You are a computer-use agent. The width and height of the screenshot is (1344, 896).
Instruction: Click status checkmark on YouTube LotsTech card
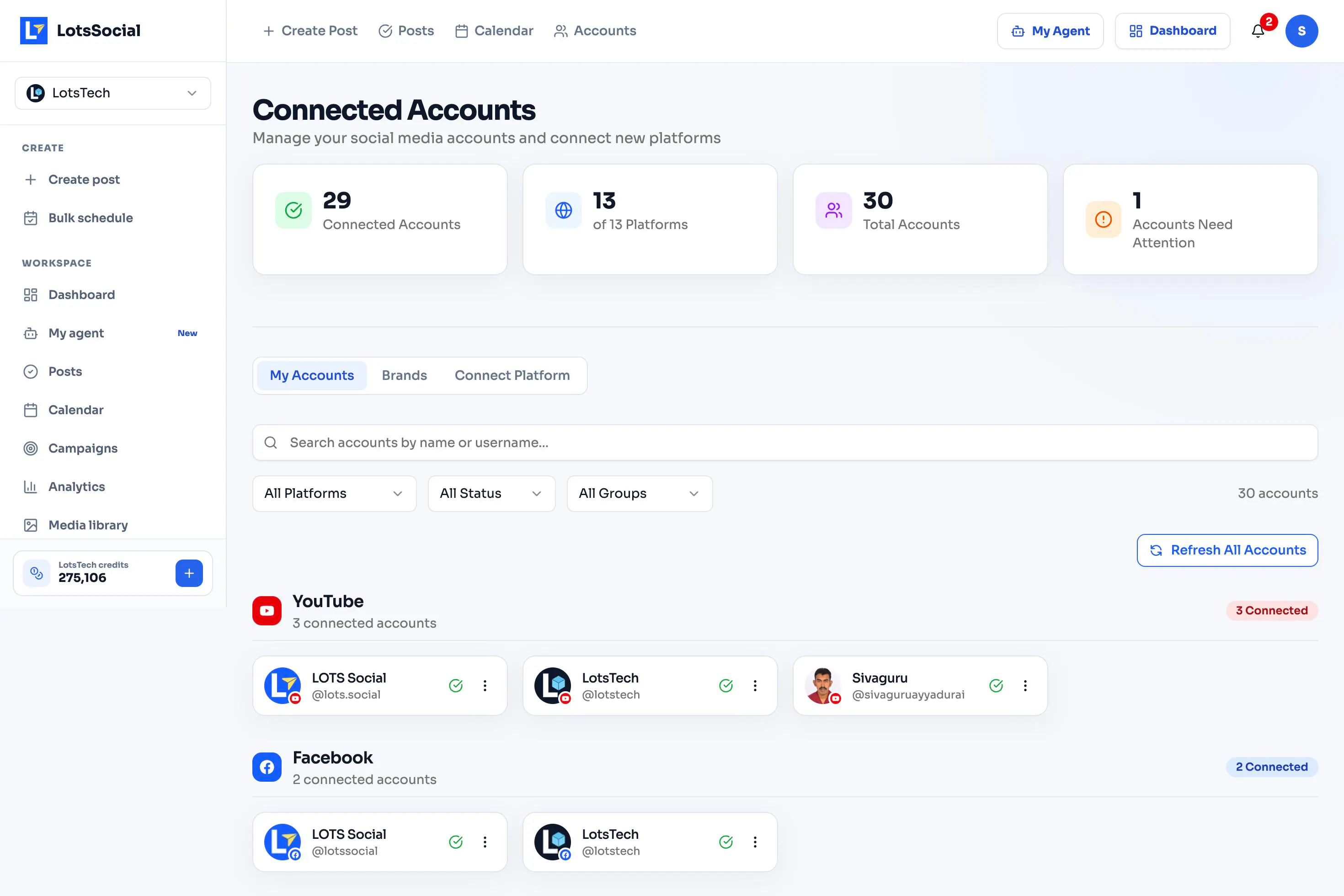point(726,686)
